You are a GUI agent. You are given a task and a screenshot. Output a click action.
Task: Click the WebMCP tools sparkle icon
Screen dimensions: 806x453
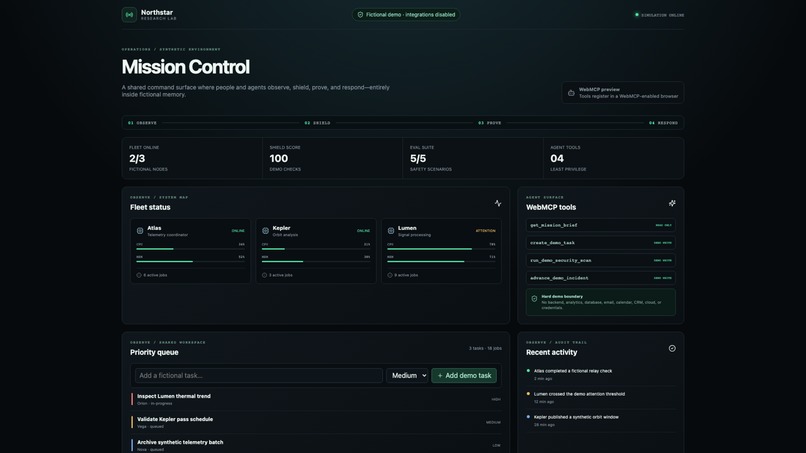[672, 204]
